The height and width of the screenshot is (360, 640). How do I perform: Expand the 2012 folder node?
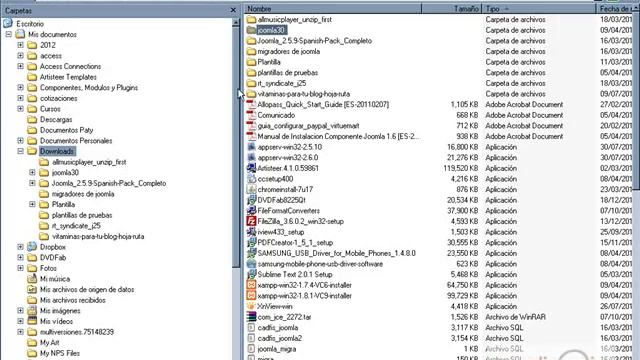click(x=20, y=45)
